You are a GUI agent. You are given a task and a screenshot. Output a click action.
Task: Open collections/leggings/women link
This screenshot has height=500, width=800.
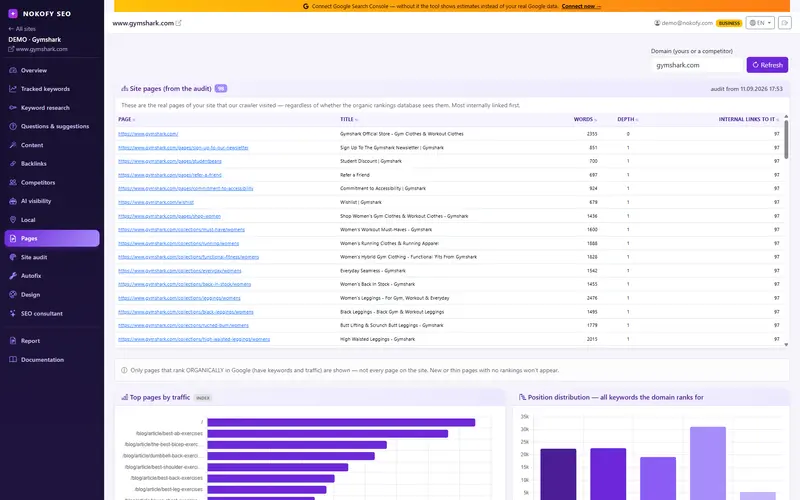(179, 298)
